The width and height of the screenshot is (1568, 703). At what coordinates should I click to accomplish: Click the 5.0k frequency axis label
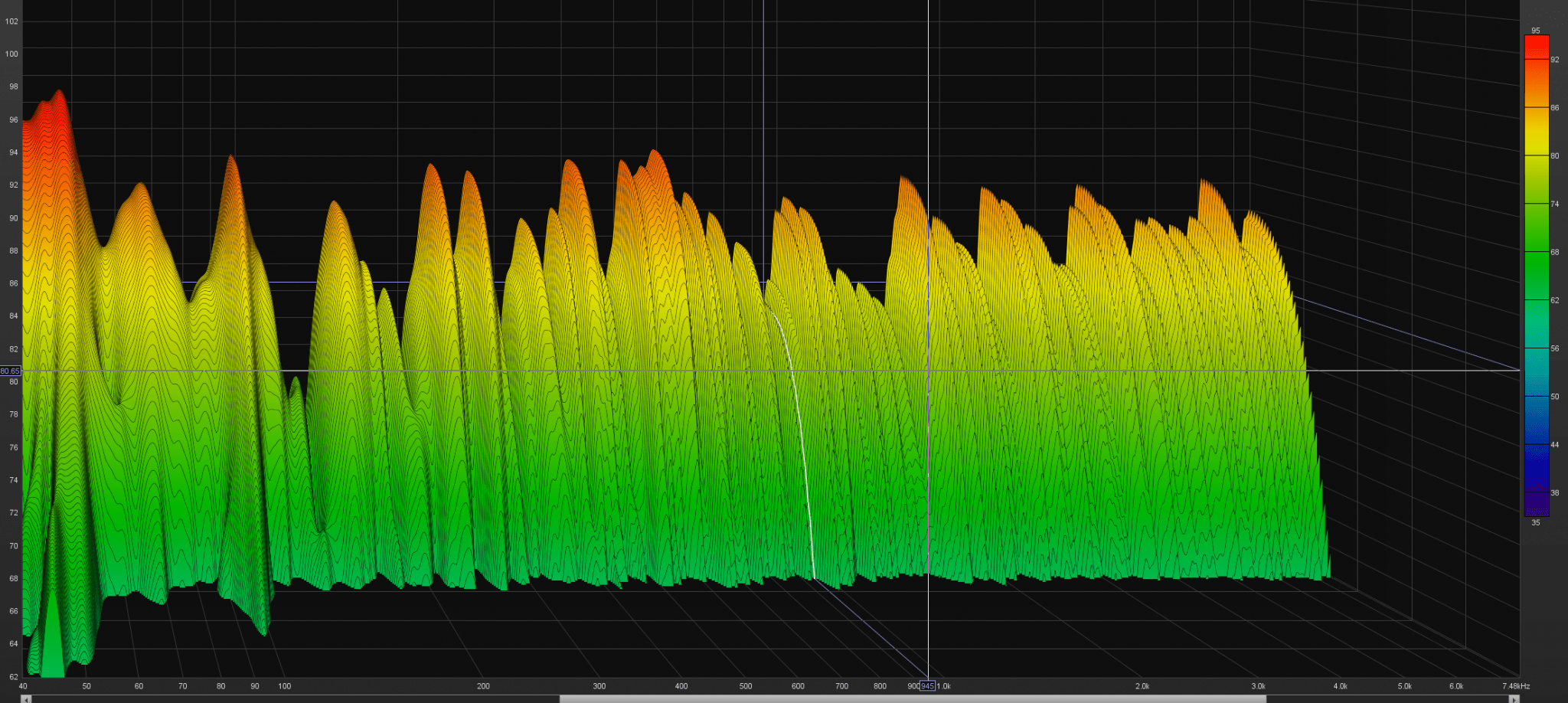1404,686
